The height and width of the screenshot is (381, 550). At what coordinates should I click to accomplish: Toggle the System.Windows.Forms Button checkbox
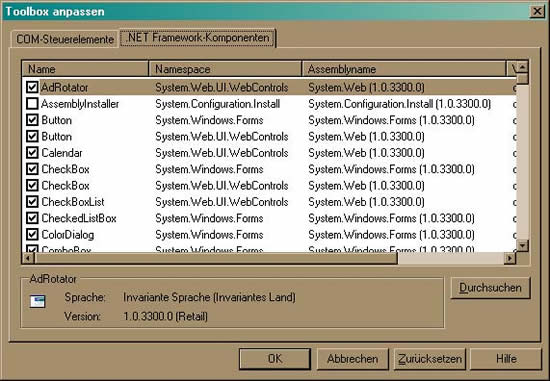32,120
